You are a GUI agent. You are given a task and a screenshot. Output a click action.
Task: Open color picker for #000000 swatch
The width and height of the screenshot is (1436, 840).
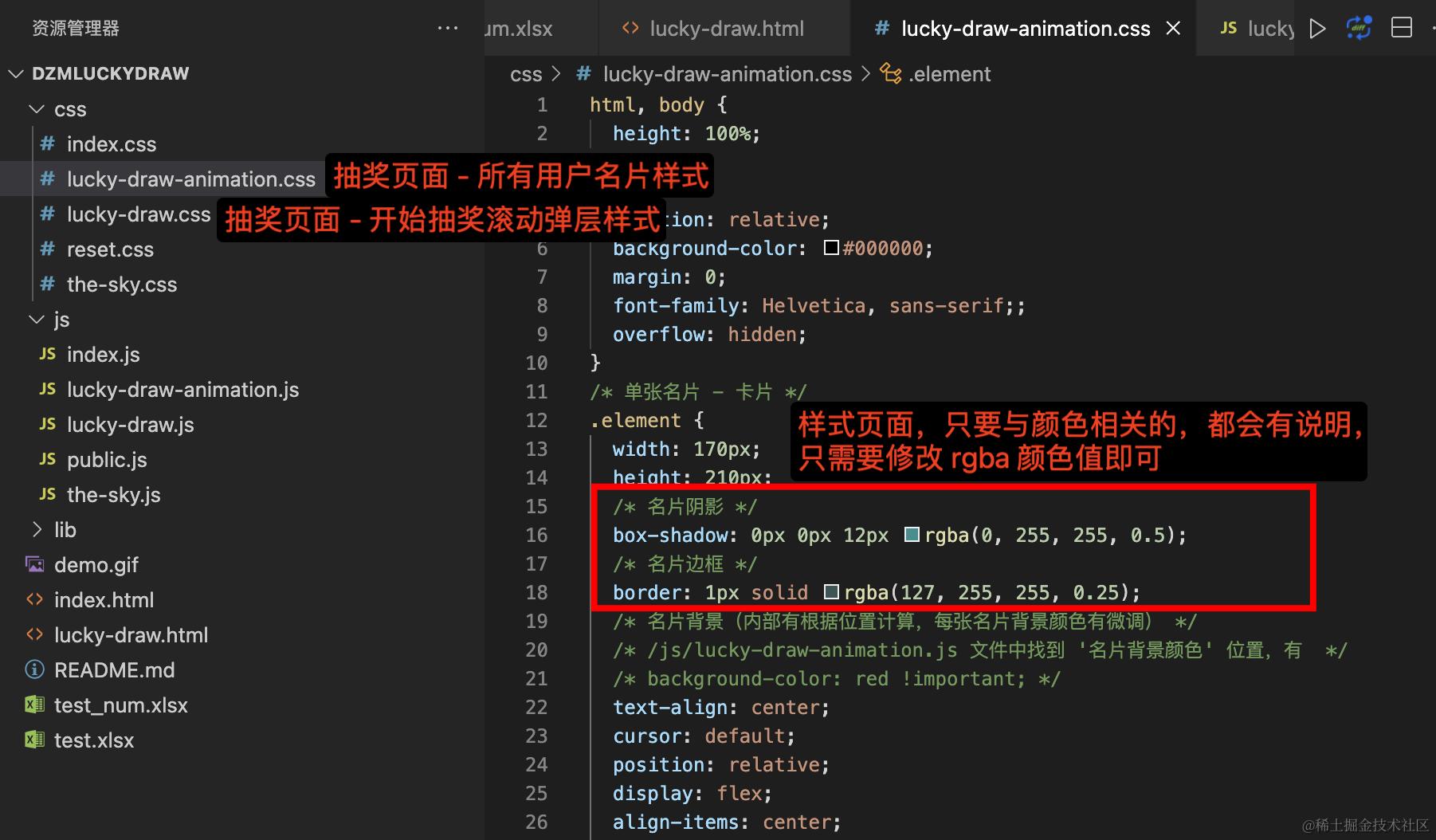[x=831, y=248]
